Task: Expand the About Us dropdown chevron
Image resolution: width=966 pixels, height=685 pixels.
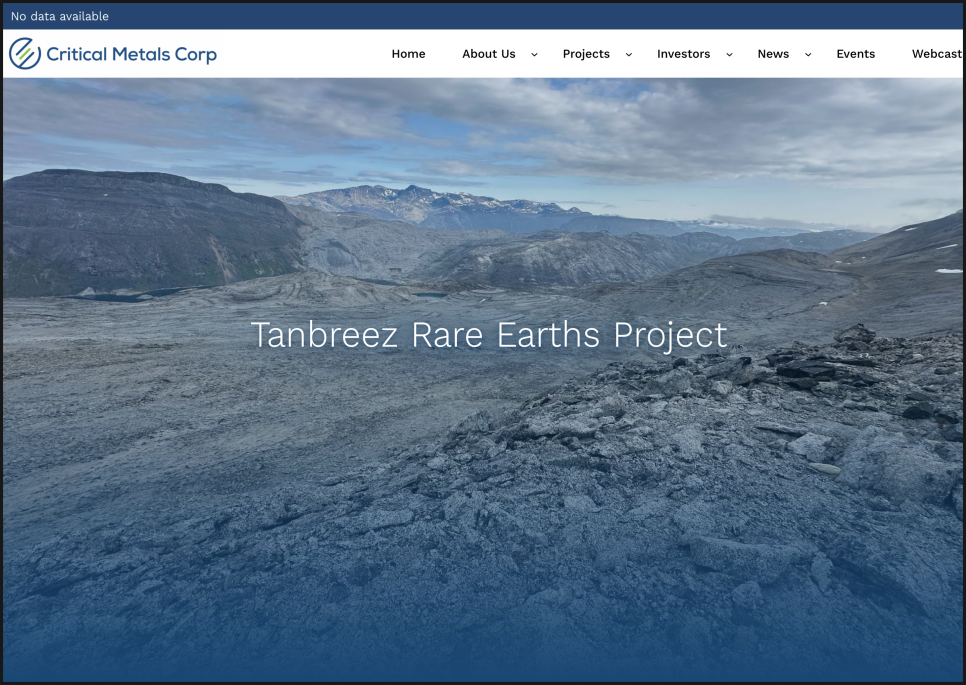Action: (x=534, y=55)
